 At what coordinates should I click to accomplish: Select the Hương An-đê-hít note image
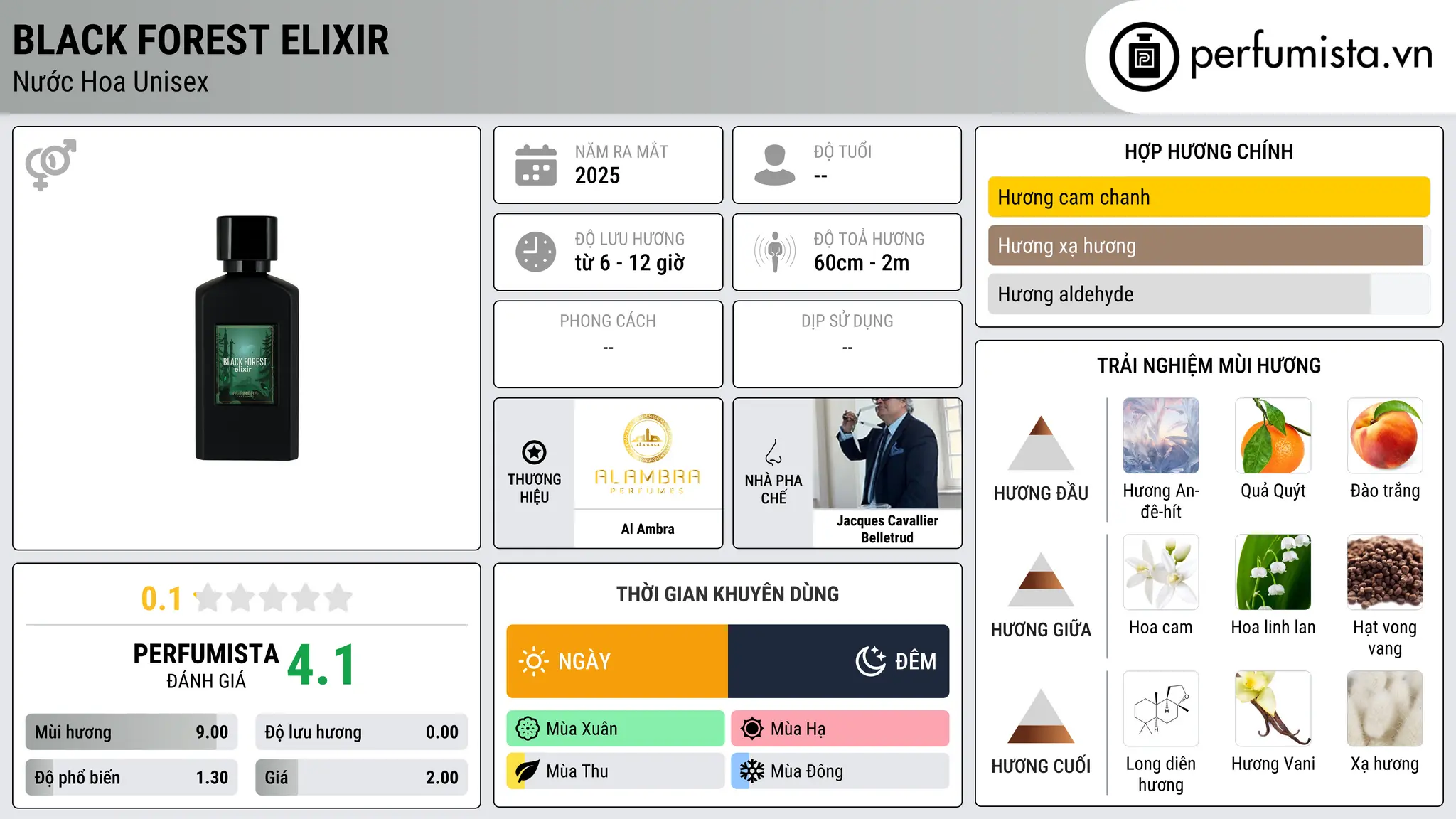pyautogui.click(x=1161, y=436)
